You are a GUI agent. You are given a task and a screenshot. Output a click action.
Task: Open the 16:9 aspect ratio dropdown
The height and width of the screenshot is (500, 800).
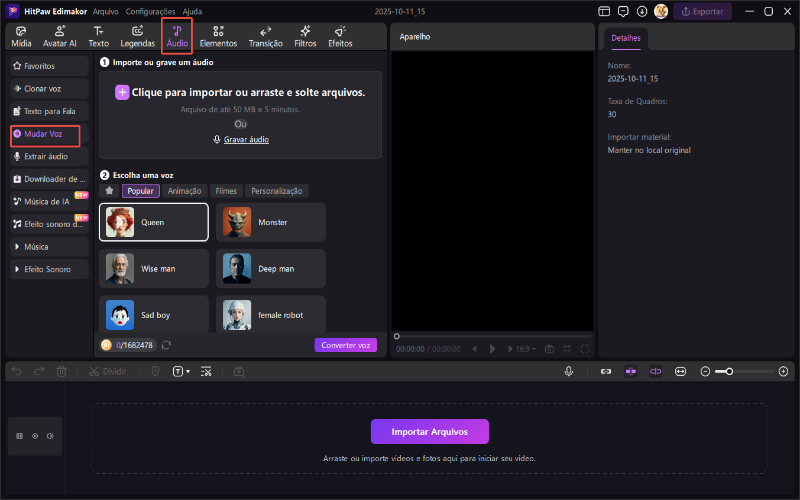click(x=525, y=349)
